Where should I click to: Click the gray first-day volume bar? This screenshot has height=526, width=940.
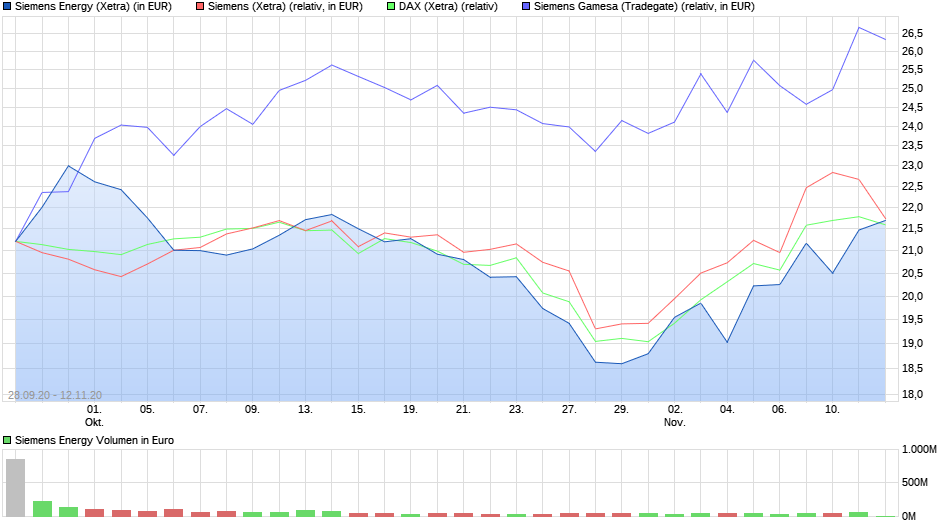(16, 488)
